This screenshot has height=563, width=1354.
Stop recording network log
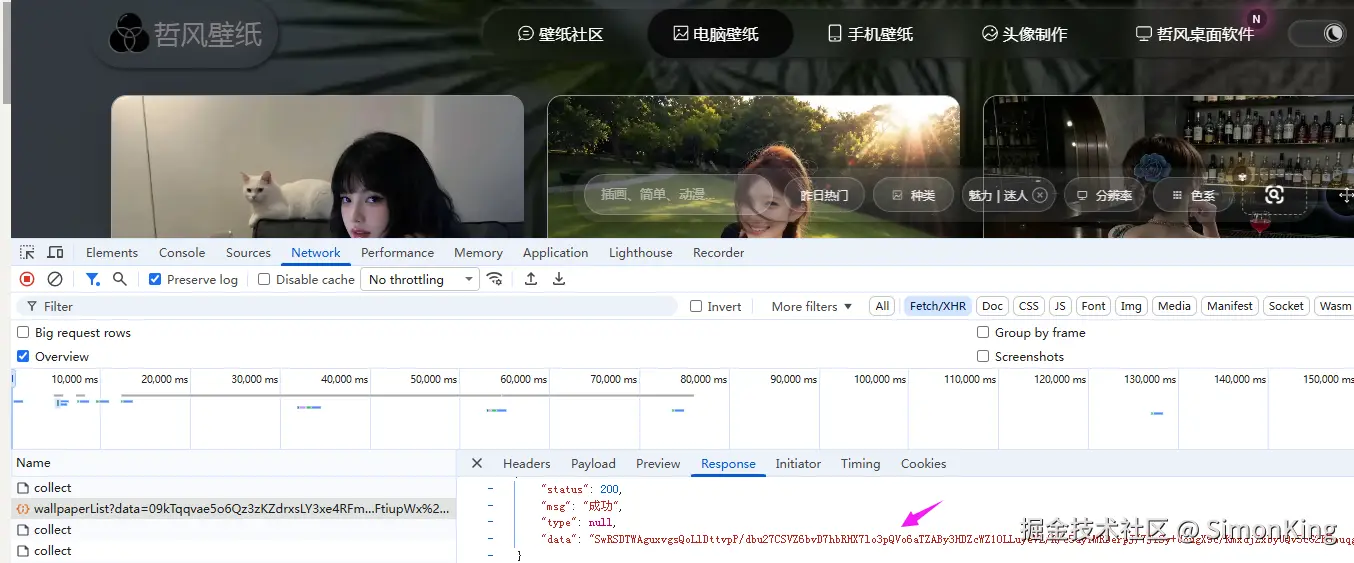[27, 279]
